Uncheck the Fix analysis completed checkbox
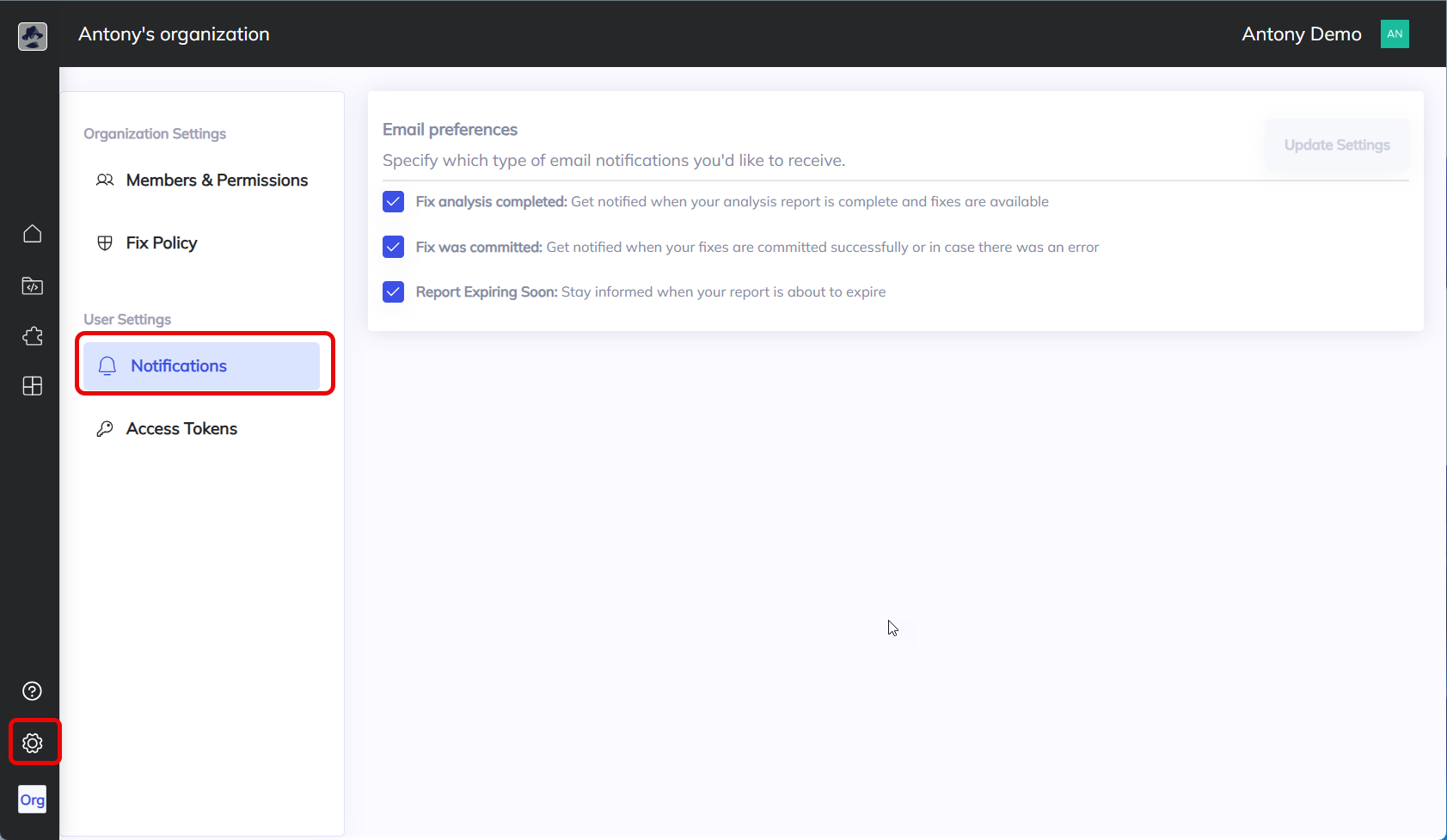This screenshot has height=840, width=1447. click(x=393, y=202)
